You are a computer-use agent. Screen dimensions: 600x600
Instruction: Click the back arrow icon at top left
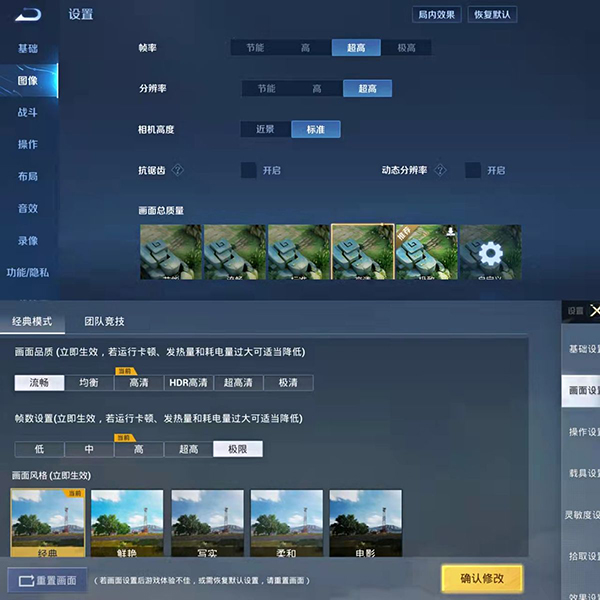(27, 14)
